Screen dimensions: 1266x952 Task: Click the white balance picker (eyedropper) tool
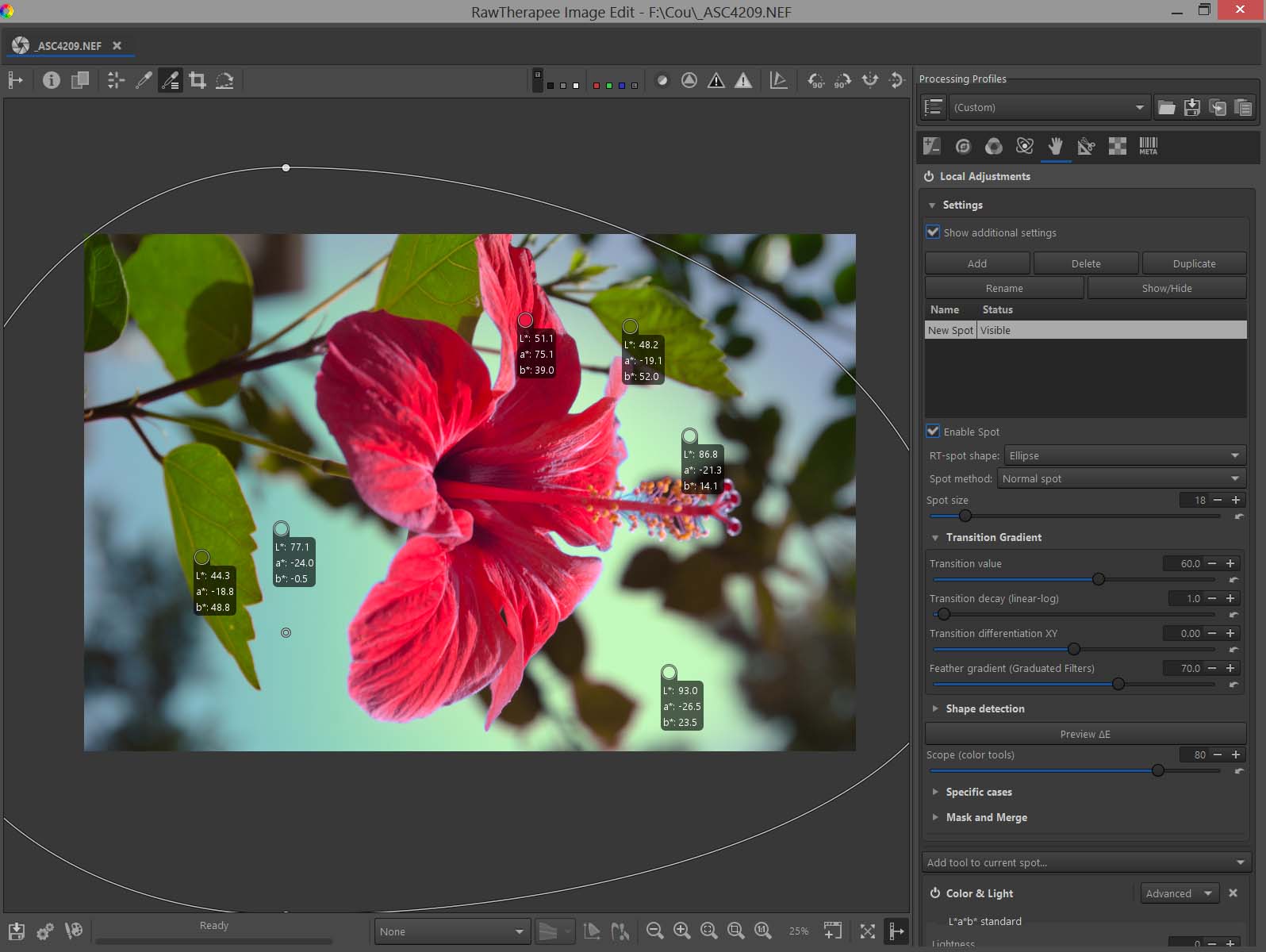pos(144,80)
